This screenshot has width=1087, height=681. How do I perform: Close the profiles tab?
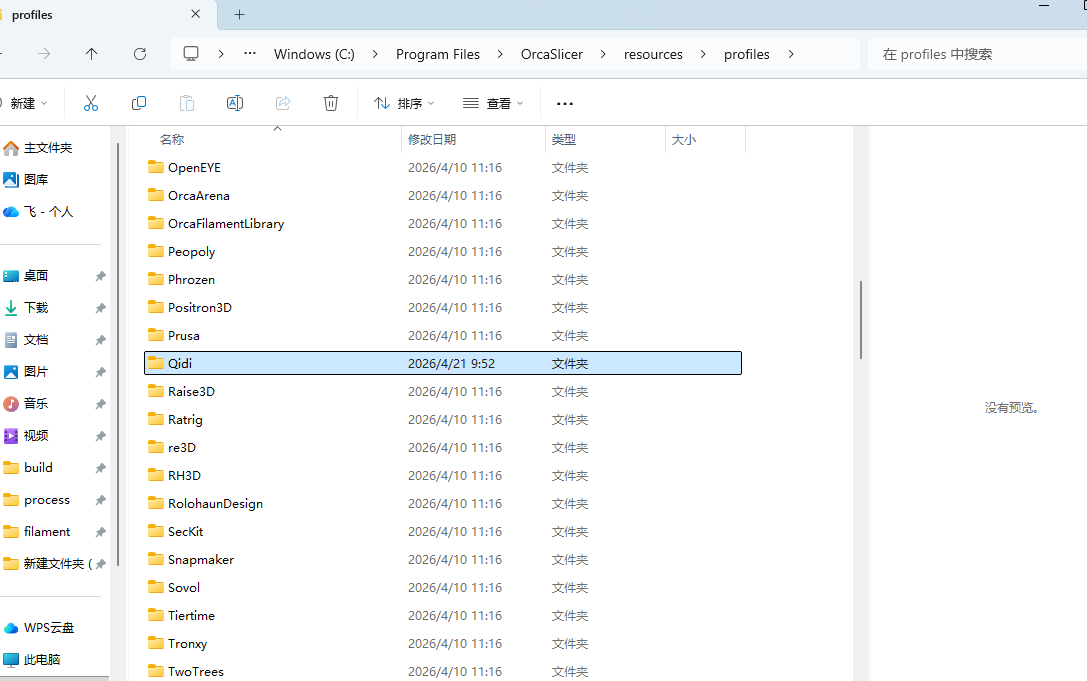pyautogui.click(x=195, y=14)
